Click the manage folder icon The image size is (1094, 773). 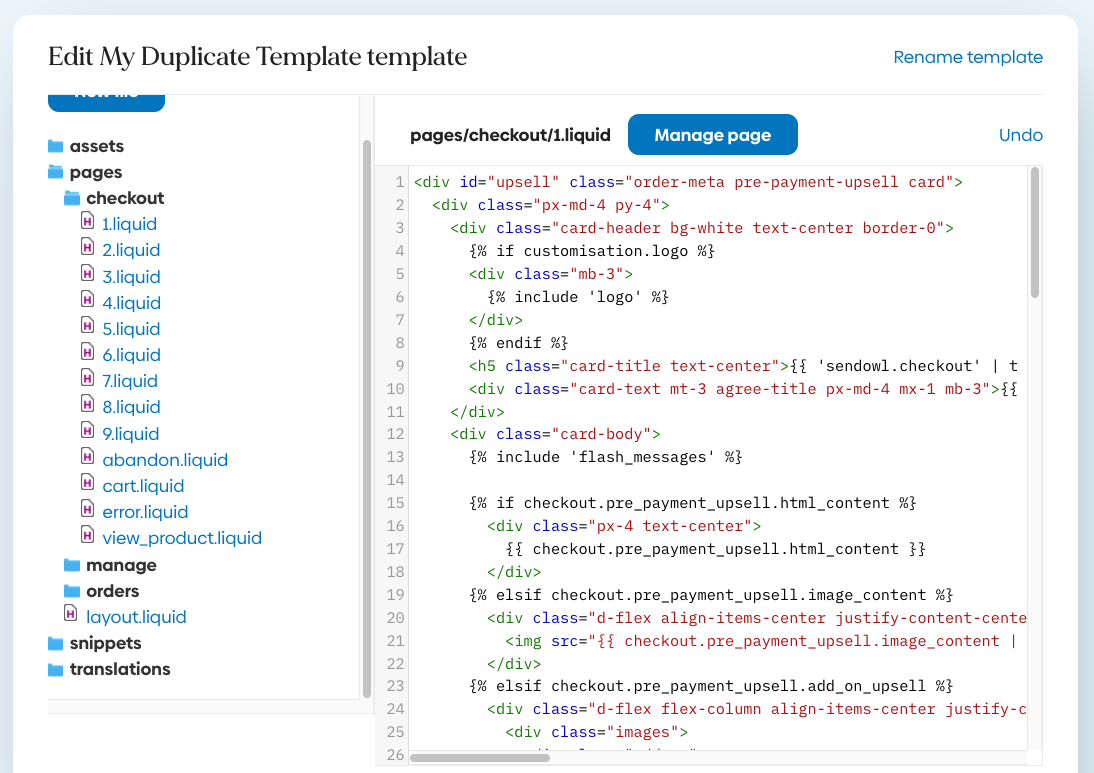[72, 565]
